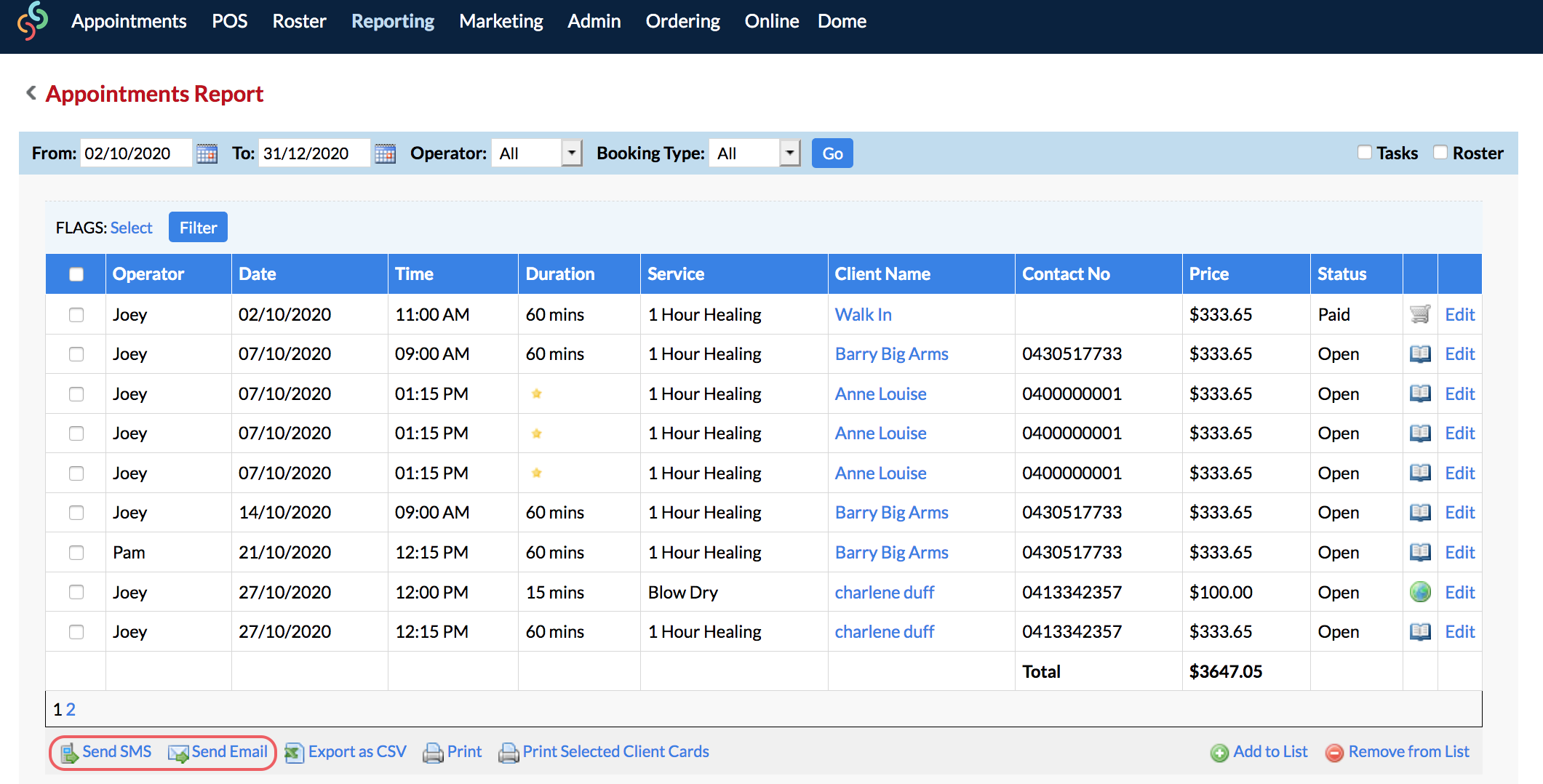Screen dimensions: 1543x784
Task: Open the Marketing menu
Action: click(501, 21)
